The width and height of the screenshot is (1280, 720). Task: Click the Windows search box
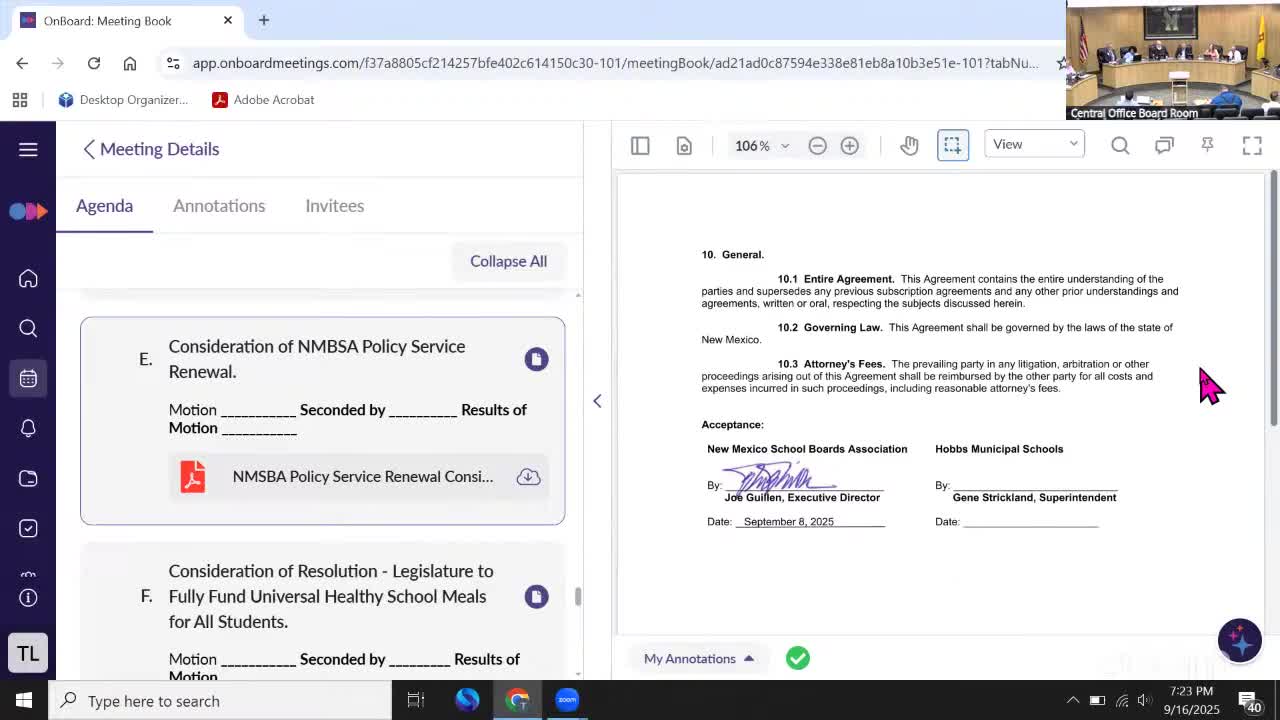(222, 701)
